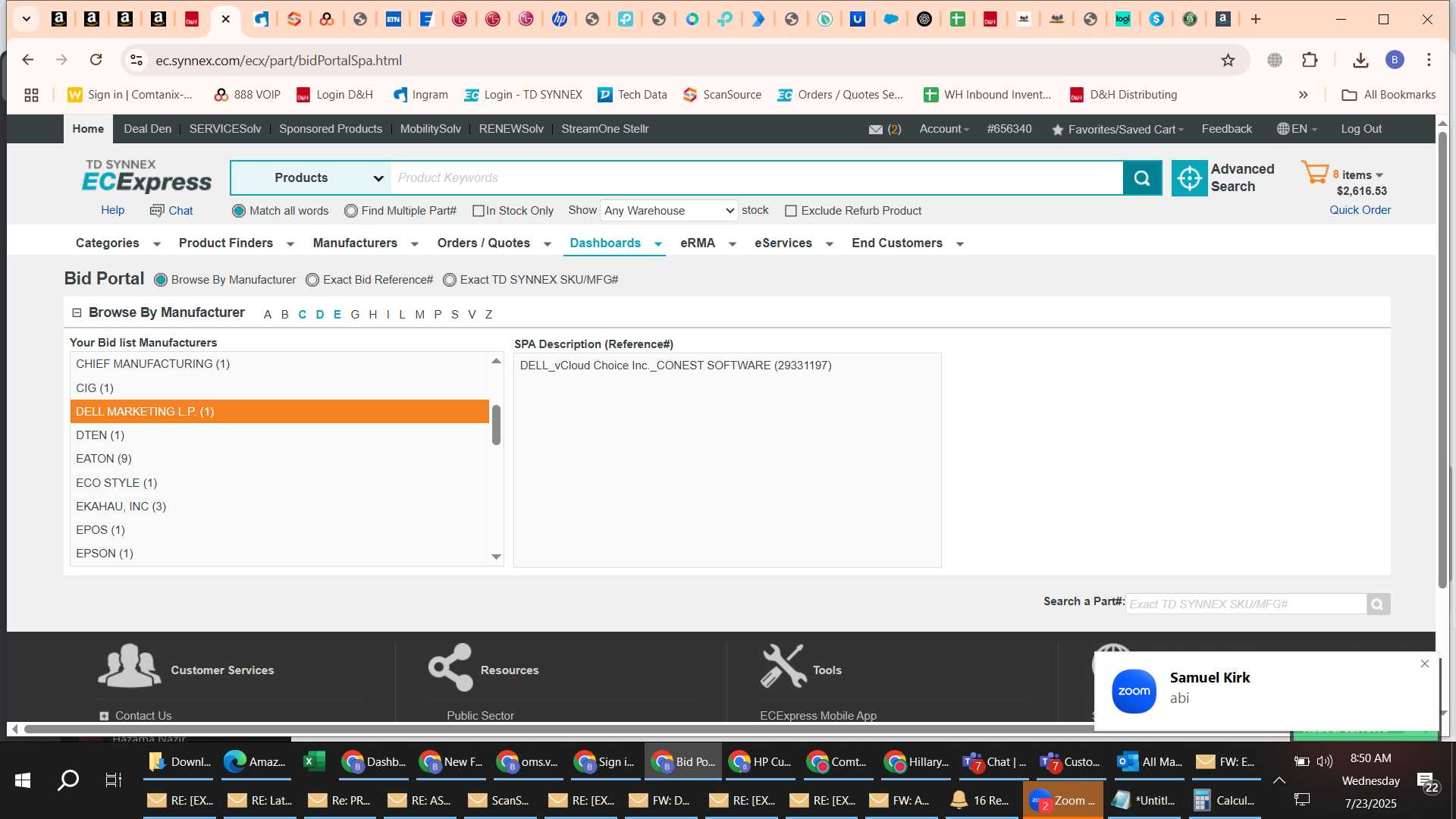The height and width of the screenshot is (819, 1456).
Task: Click the page vertical scrollbar
Action: pos(1442,360)
